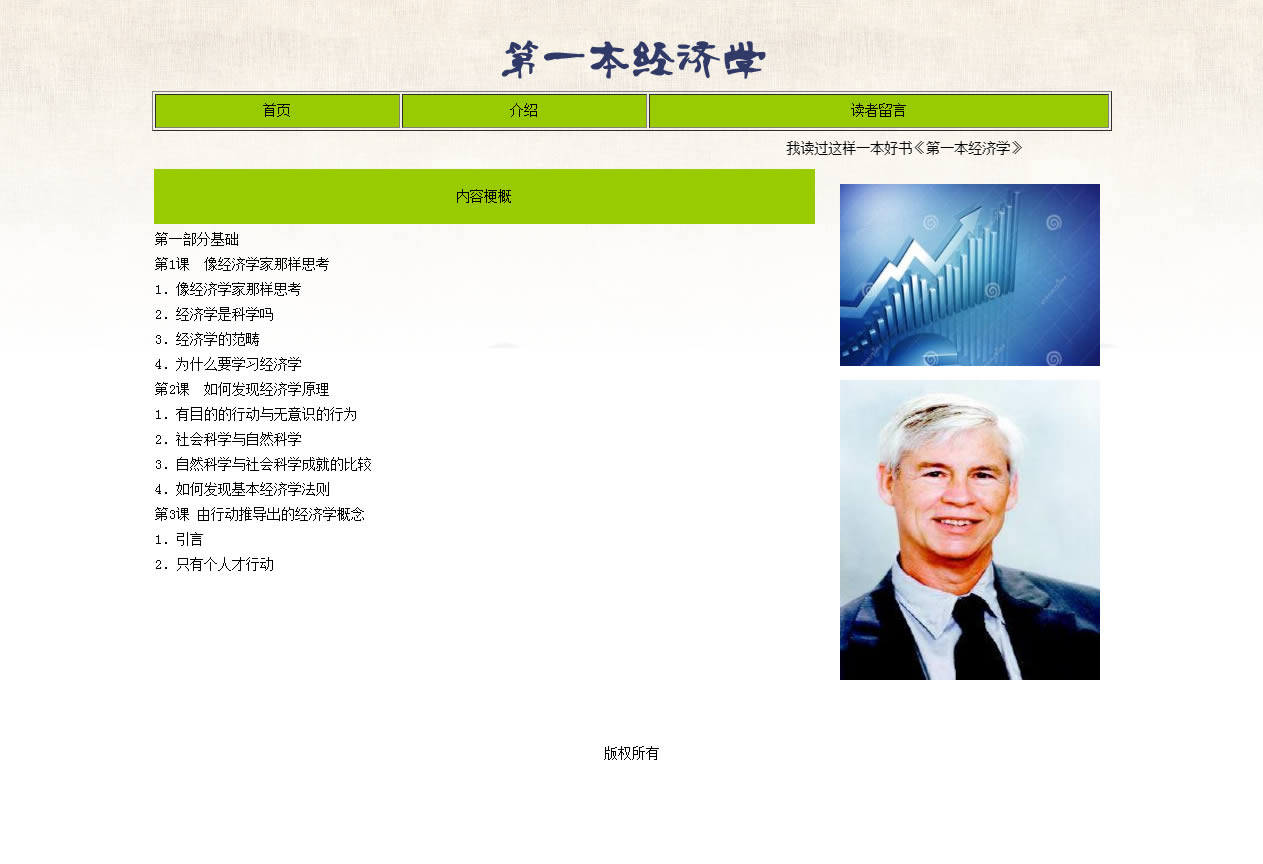Click the 第一本经济学 title banner
Image resolution: width=1263 pixels, height=864 pixels.
tap(633, 61)
